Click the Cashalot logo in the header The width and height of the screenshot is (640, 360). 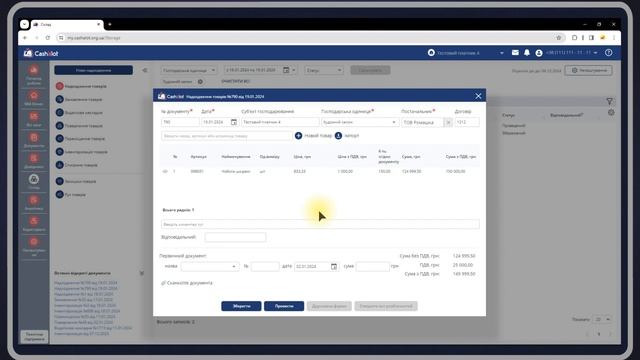click(x=41, y=53)
